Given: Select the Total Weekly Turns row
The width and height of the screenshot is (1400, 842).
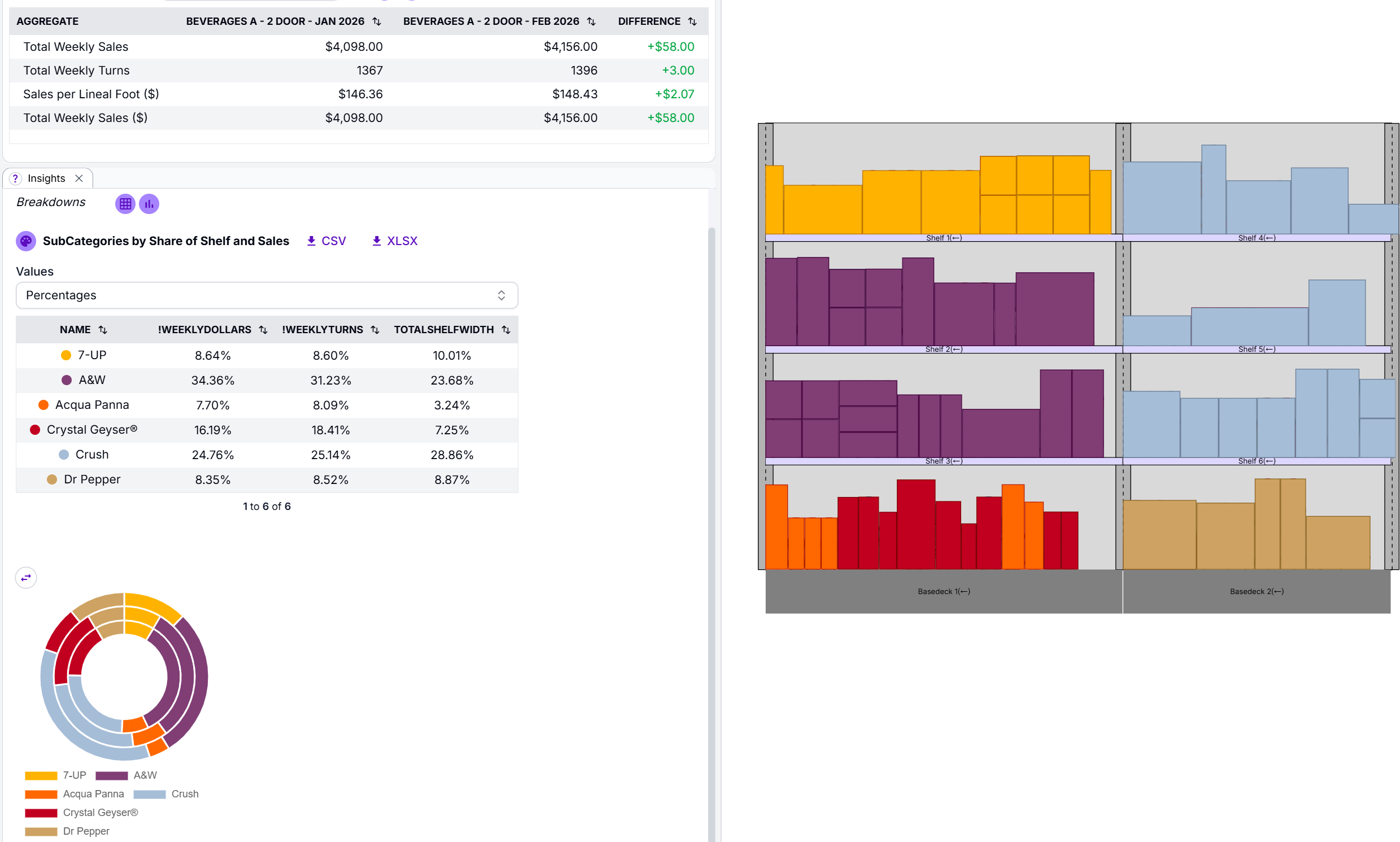Looking at the screenshot, I should click(359, 71).
